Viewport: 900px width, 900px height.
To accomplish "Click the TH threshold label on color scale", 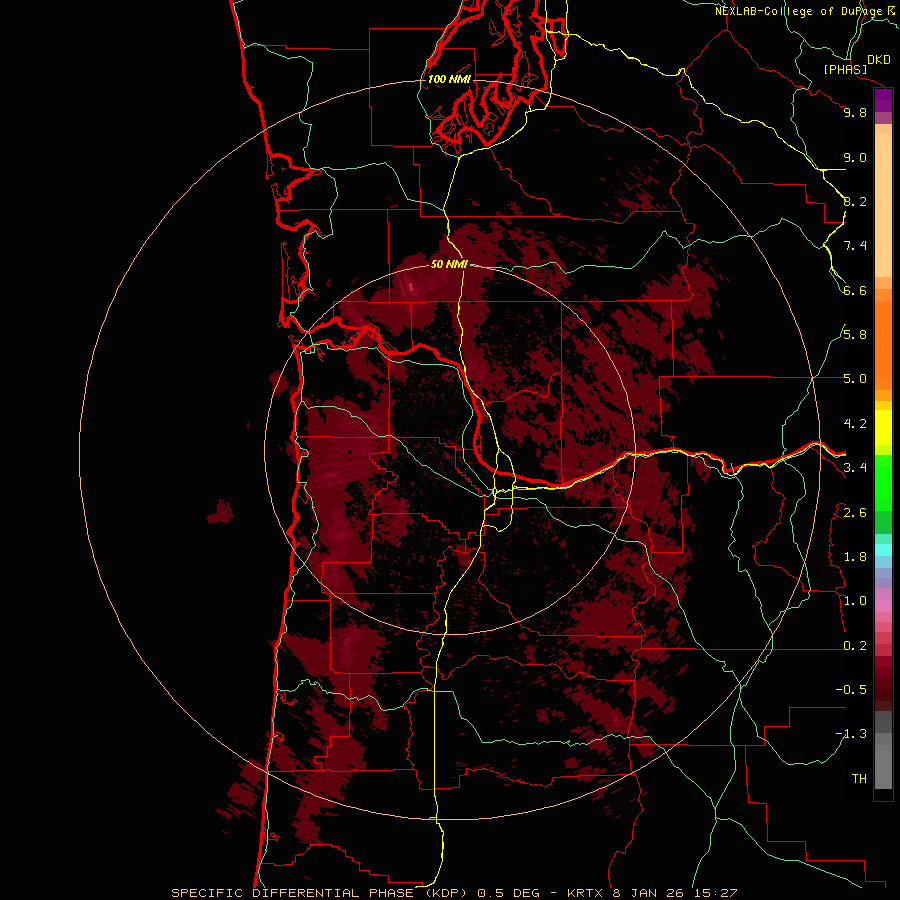I will (859, 779).
